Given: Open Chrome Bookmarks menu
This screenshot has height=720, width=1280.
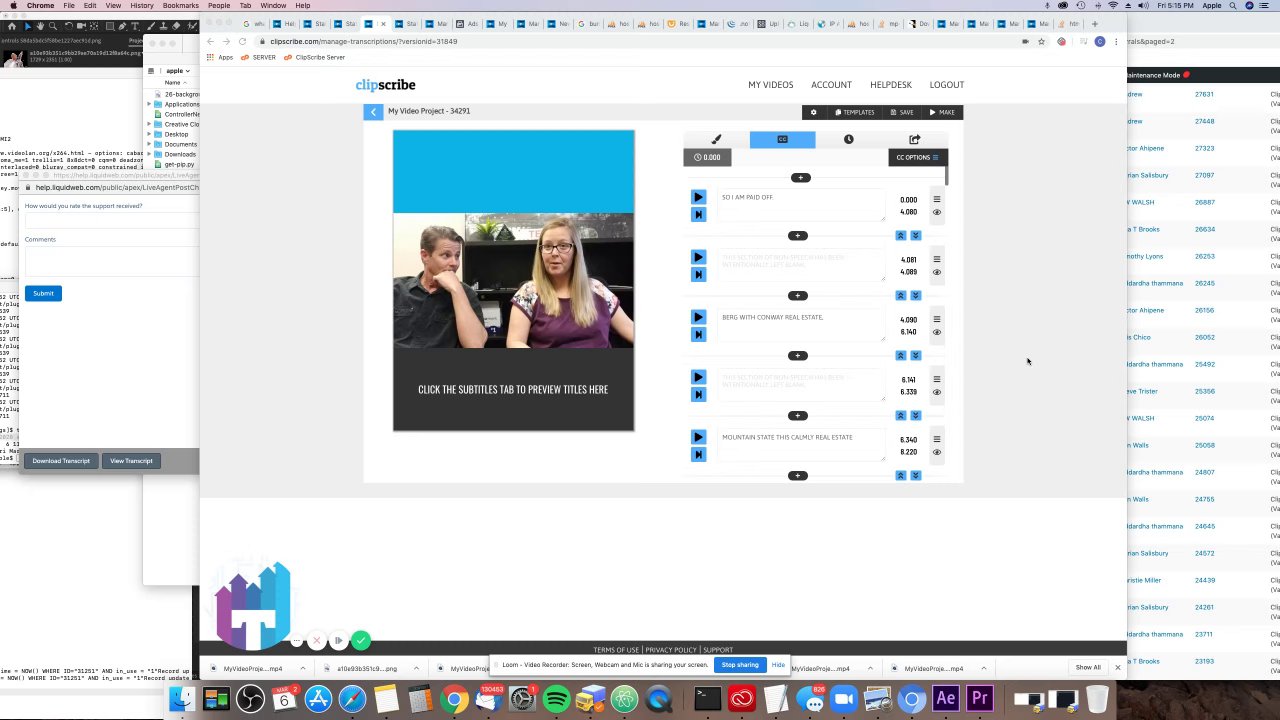Looking at the screenshot, I should point(180,5).
